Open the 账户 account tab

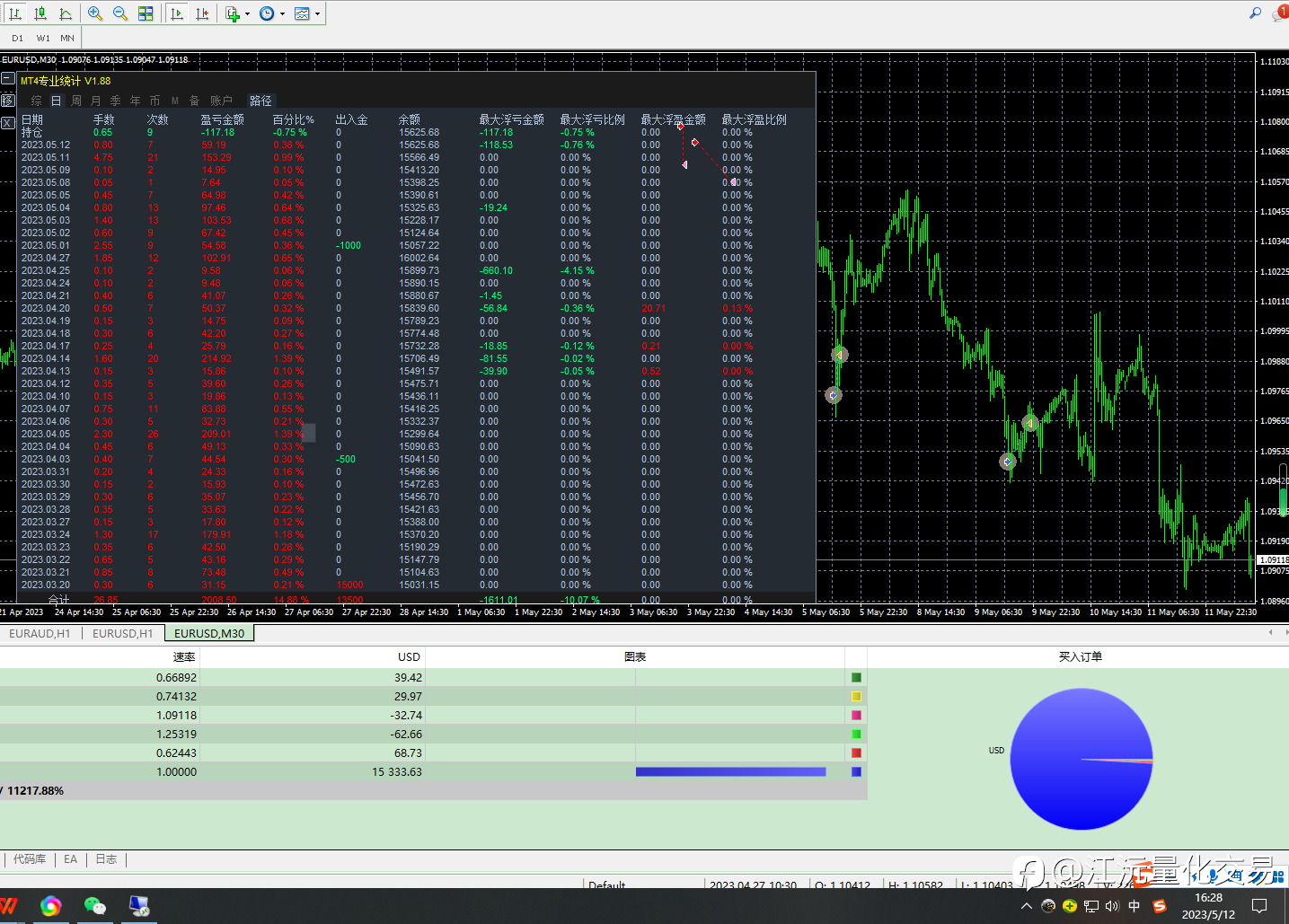[221, 101]
